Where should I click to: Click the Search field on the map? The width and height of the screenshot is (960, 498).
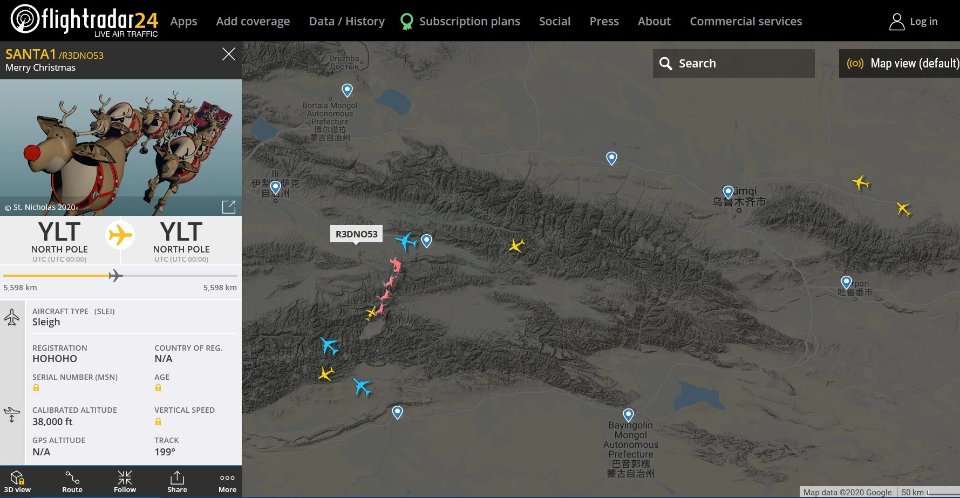coord(733,63)
